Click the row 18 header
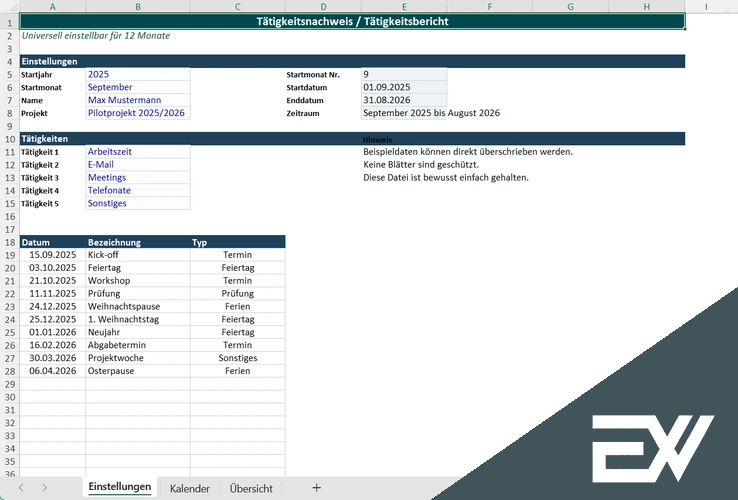Image resolution: width=738 pixels, height=500 pixels. point(9,242)
